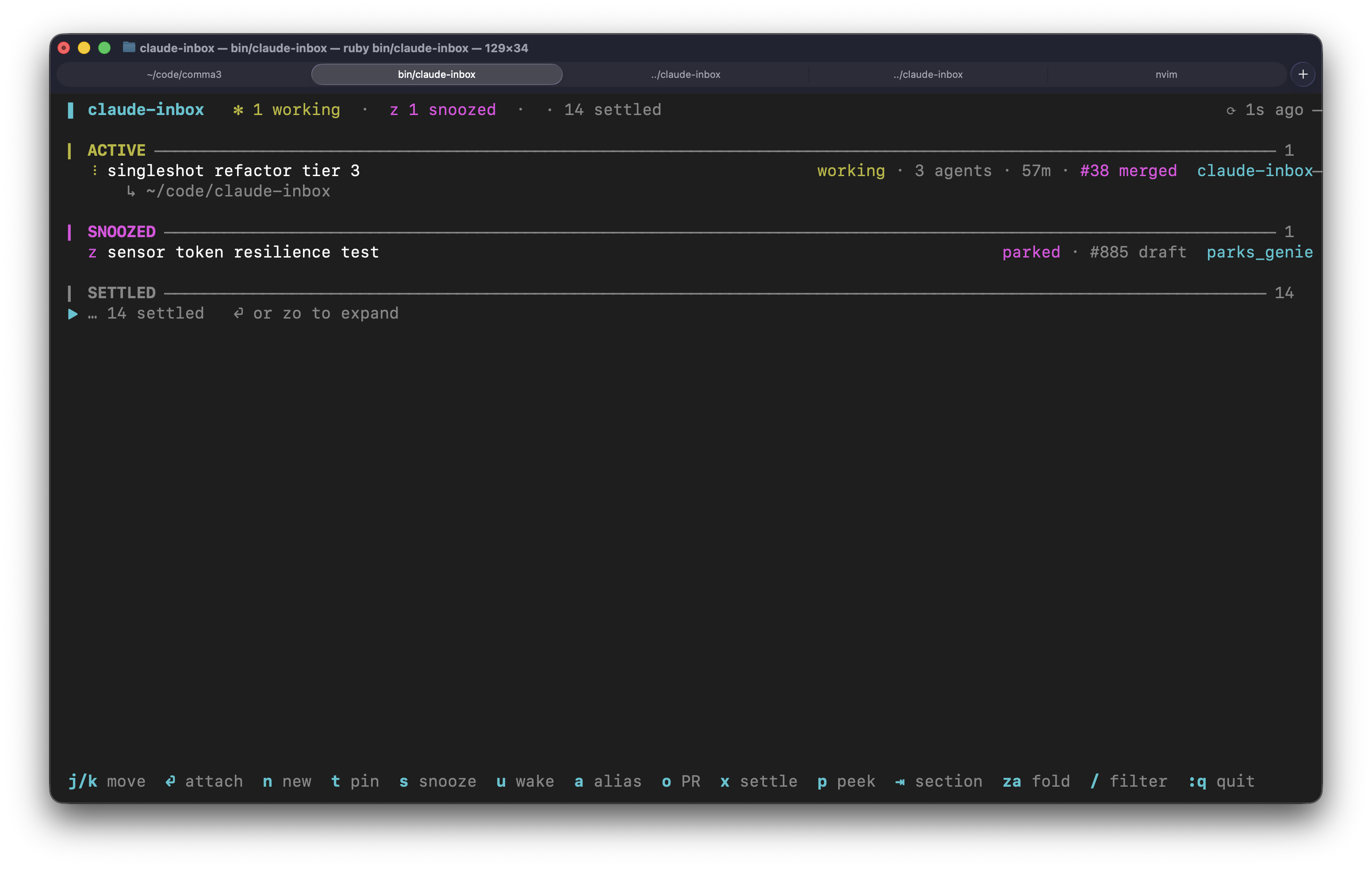The height and width of the screenshot is (869, 1372).
Task: Click the folder icon in title bar
Action: click(x=129, y=47)
